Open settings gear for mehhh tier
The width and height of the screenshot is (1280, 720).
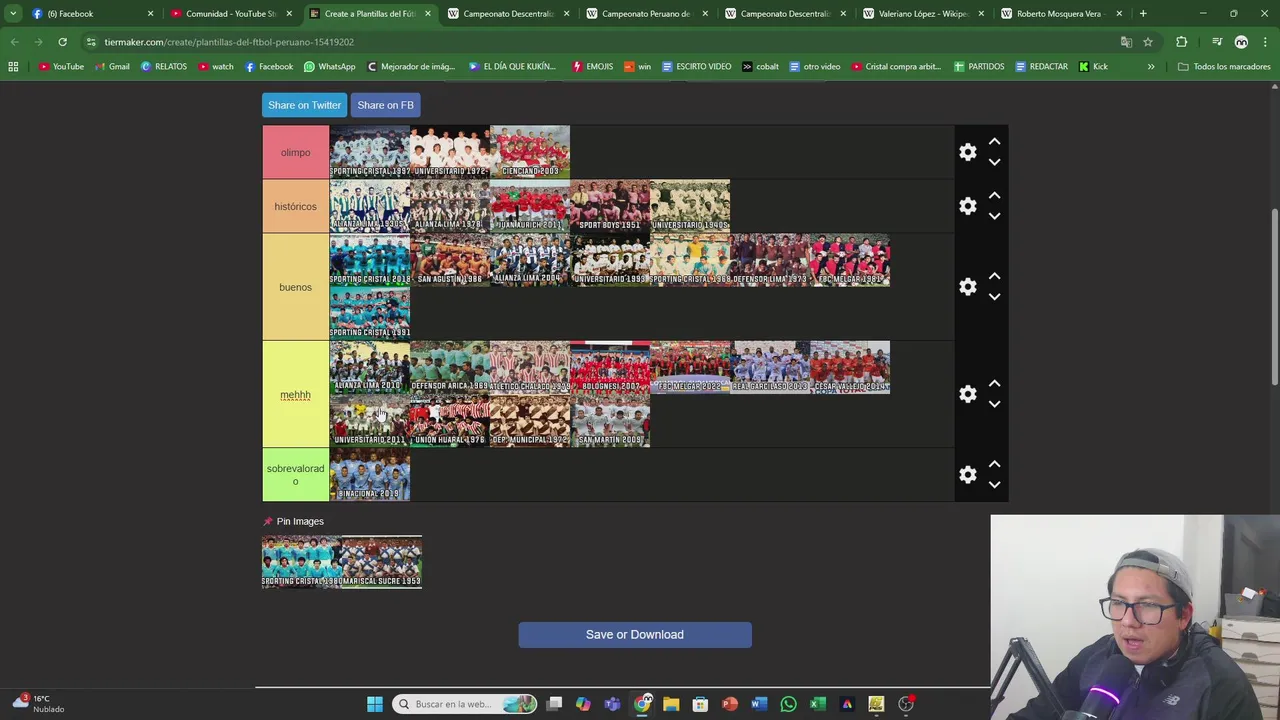point(967,394)
